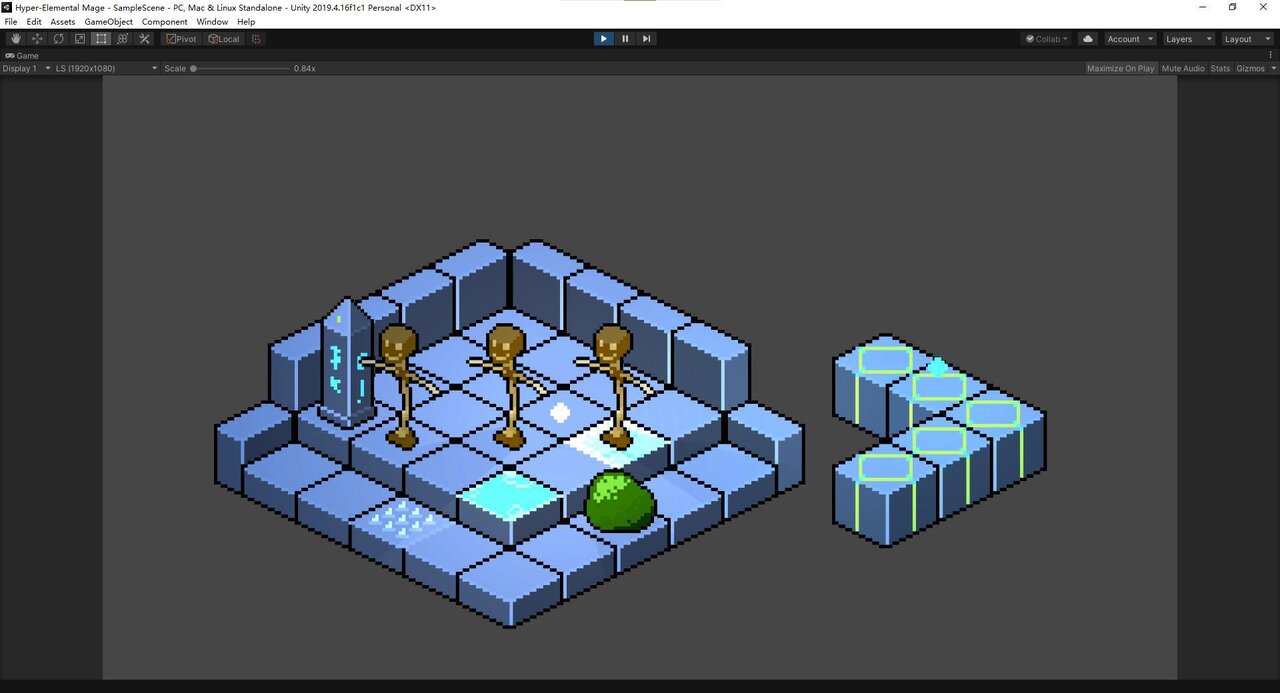Select the Rotate tool
1280x693 pixels.
tap(59, 39)
